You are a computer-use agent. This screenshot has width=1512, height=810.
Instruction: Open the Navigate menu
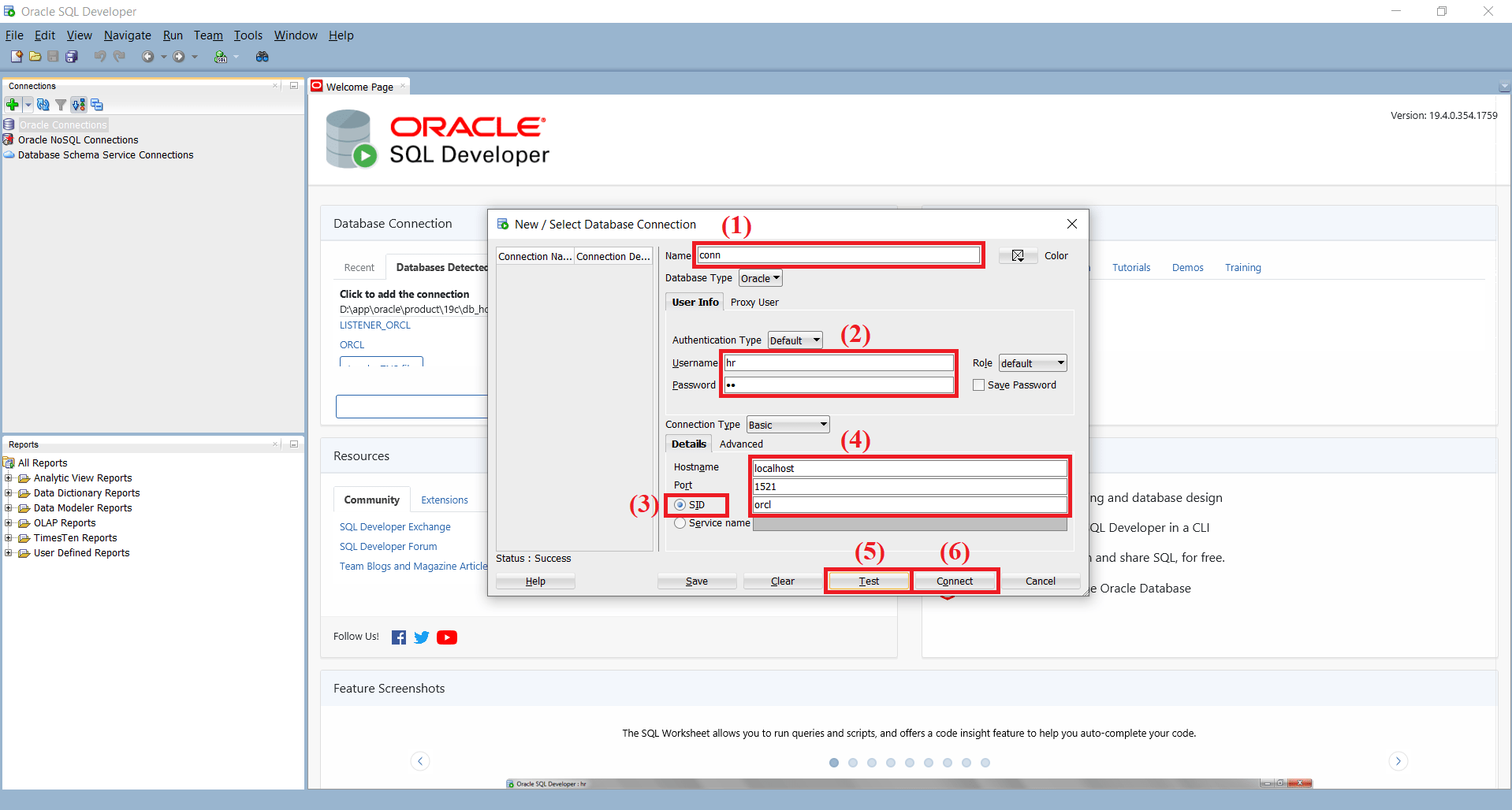(x=127, y=35)
